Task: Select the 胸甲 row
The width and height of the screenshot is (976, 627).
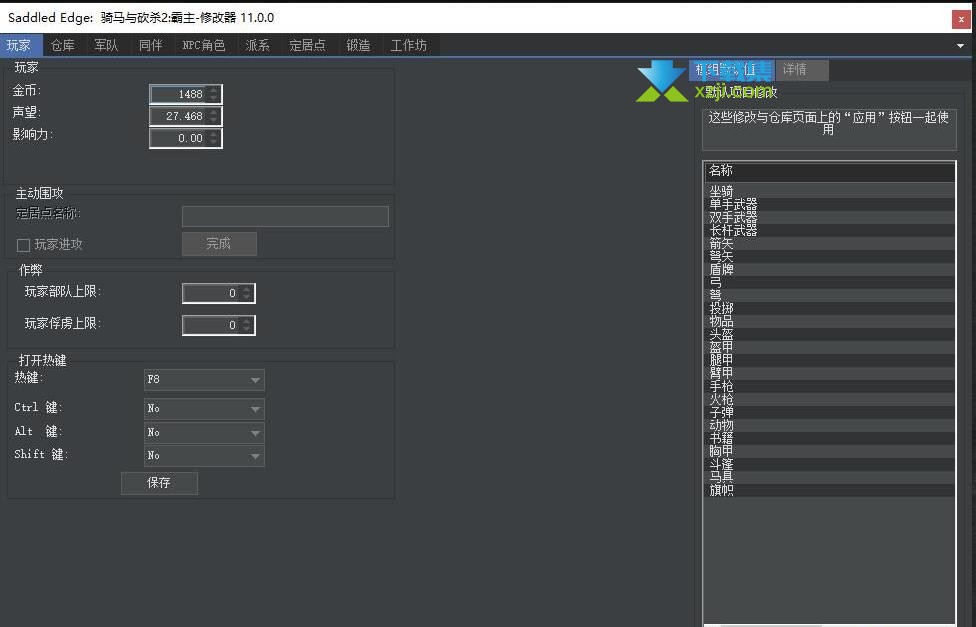Action: tap(830, 451)
